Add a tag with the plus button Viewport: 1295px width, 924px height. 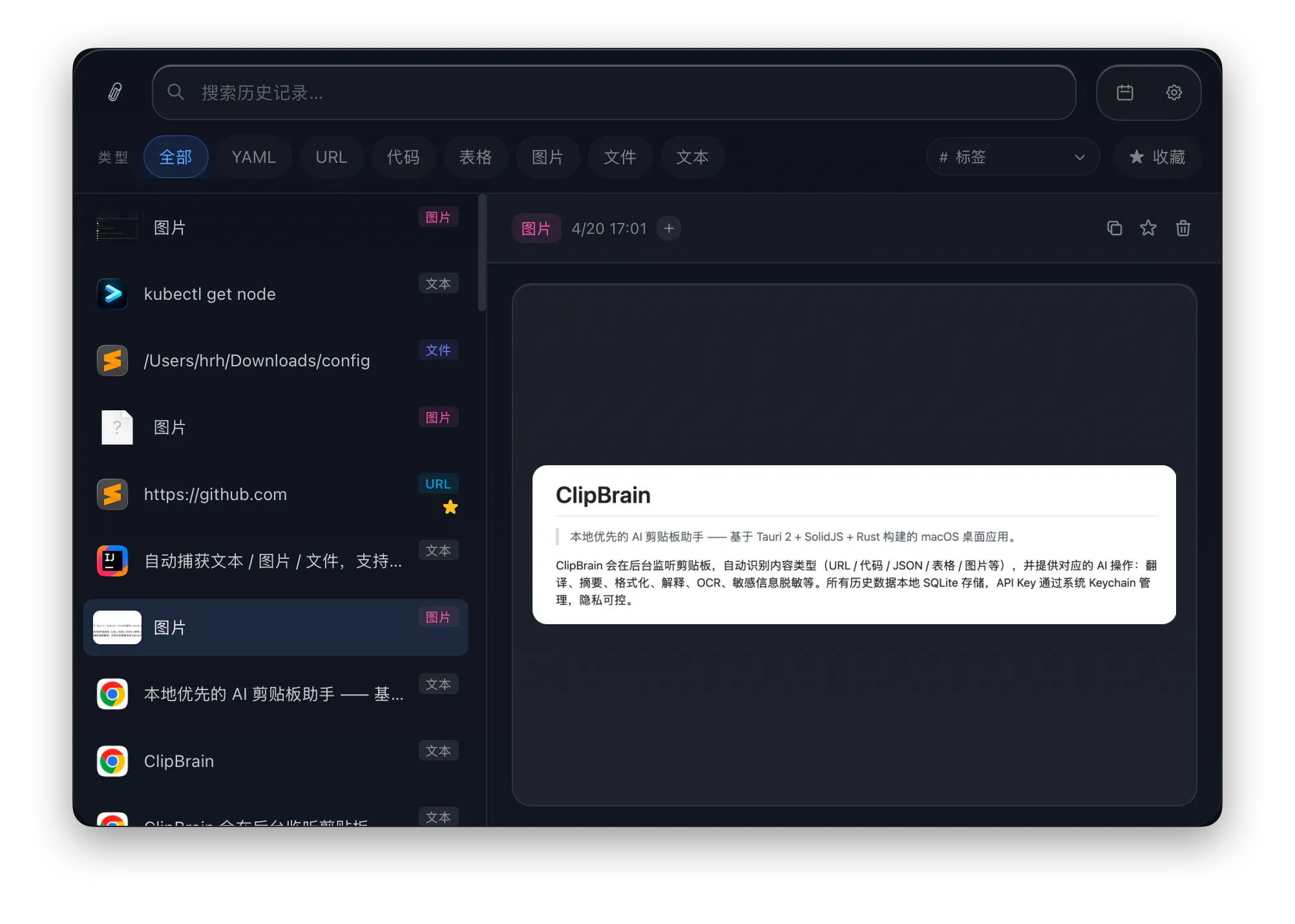tap(669, 229)
